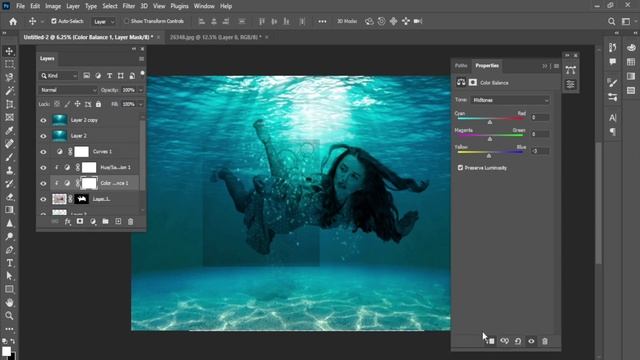Toggle Auto-Select checkbox
Screen dimensions: 640x360
[x=54, y=21]
